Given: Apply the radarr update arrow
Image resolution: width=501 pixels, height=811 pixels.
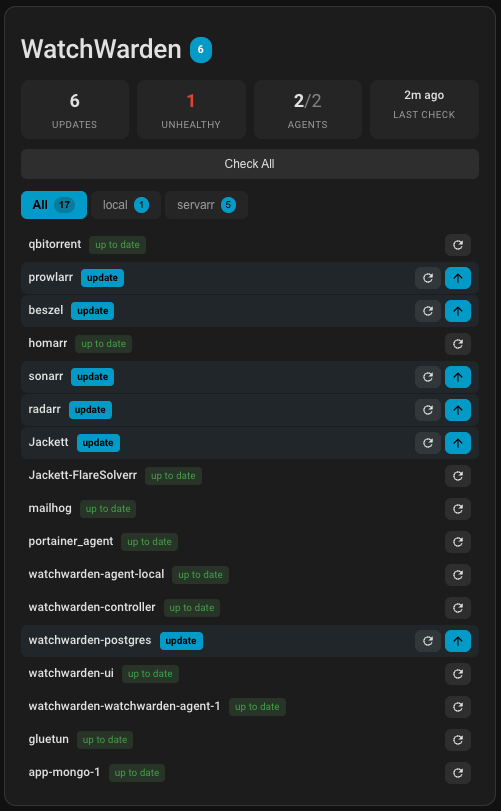Looking at the screenshot, I should point(458,410).
